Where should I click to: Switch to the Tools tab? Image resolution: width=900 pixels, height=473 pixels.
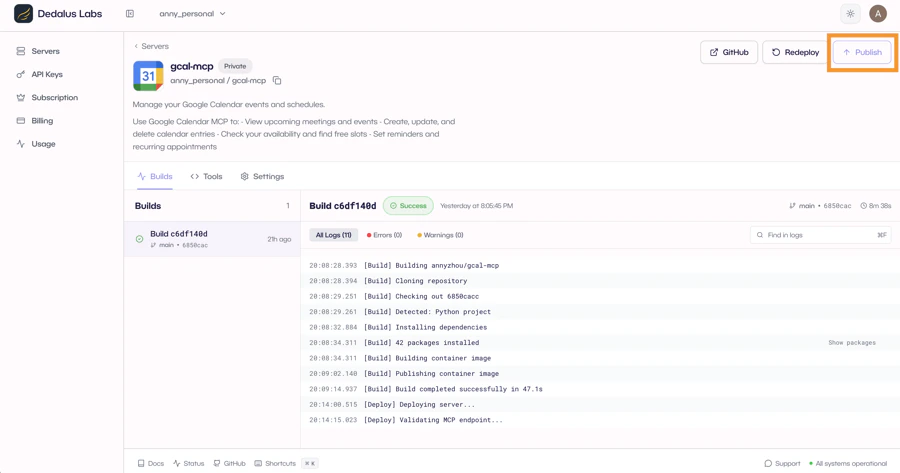(206, 176)
